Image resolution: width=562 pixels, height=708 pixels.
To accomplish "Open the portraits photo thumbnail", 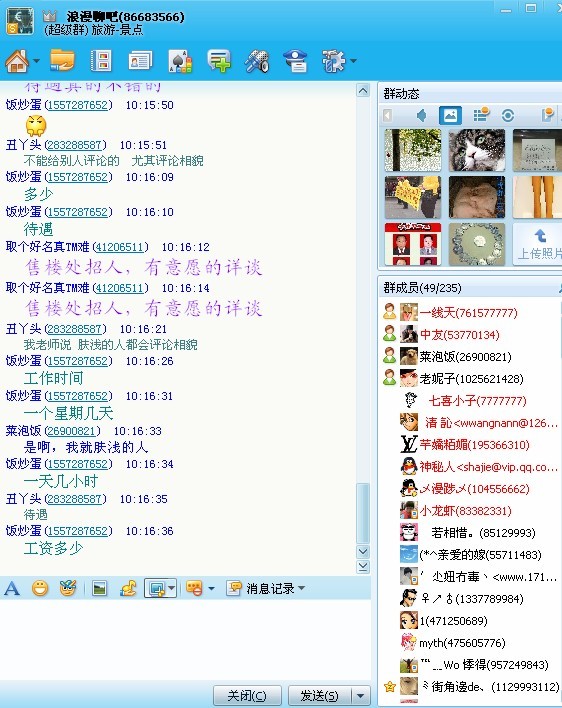I will [413, 244].
